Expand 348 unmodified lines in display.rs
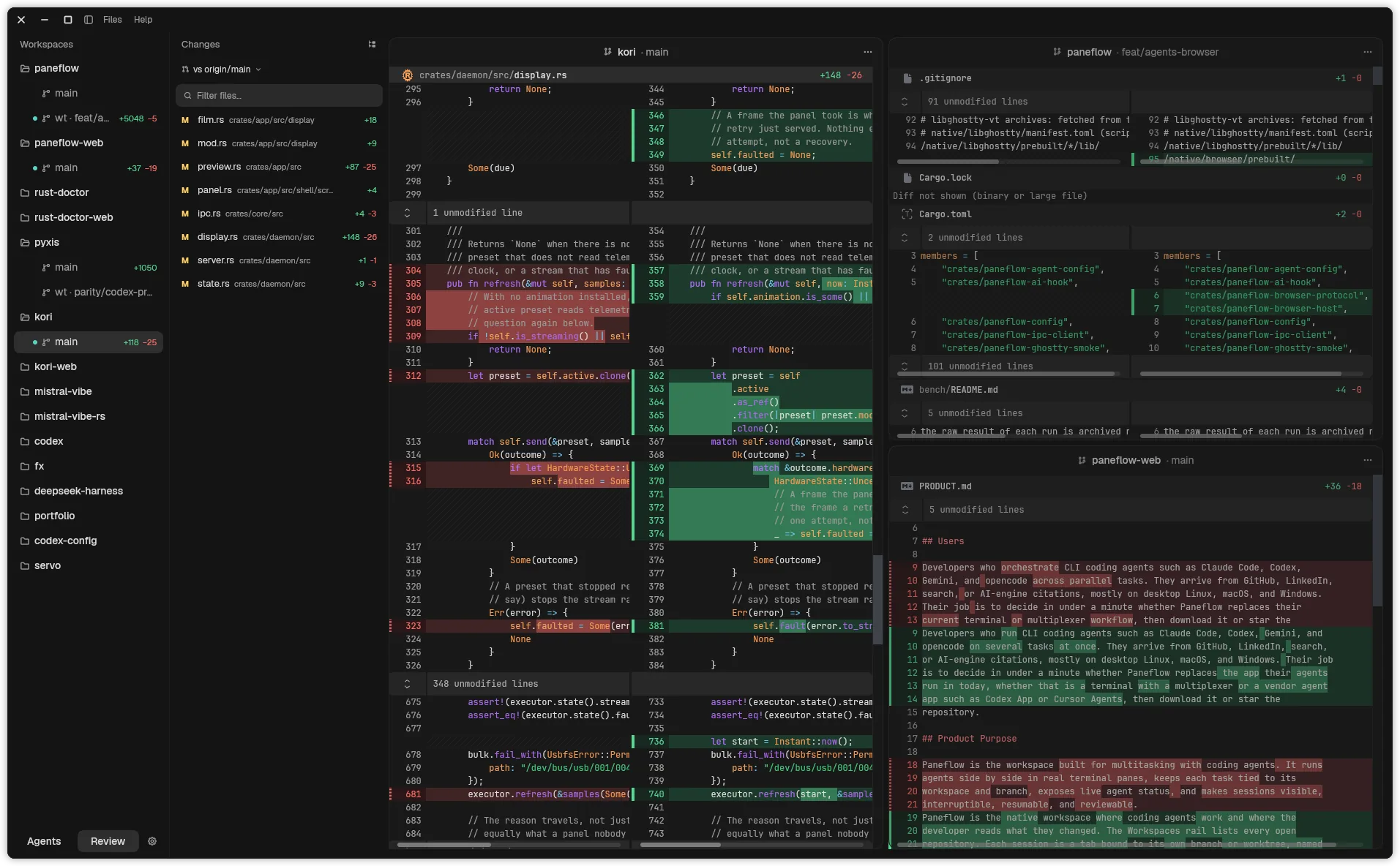 coord(408,684)
